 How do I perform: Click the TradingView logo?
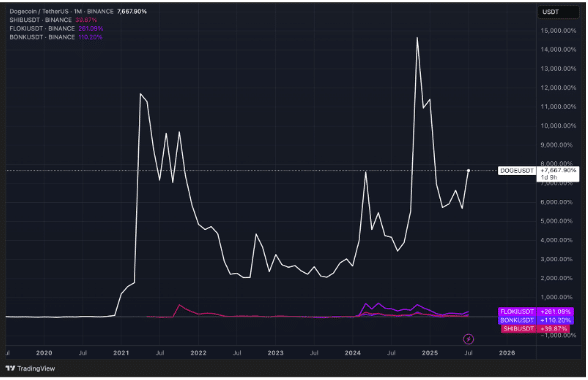pos(31,368)
